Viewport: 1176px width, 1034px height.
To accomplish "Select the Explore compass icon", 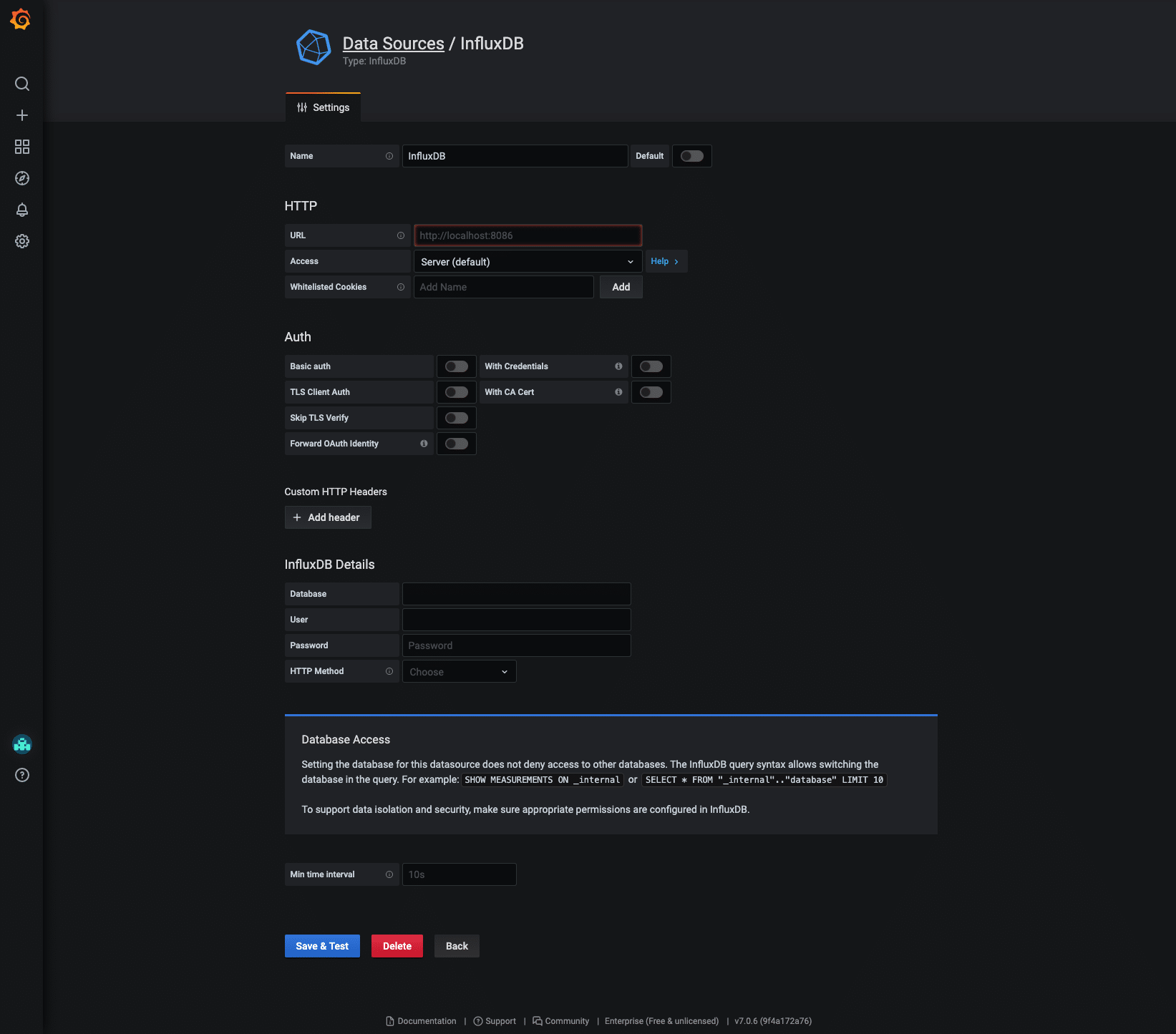I will coord(21,178).
